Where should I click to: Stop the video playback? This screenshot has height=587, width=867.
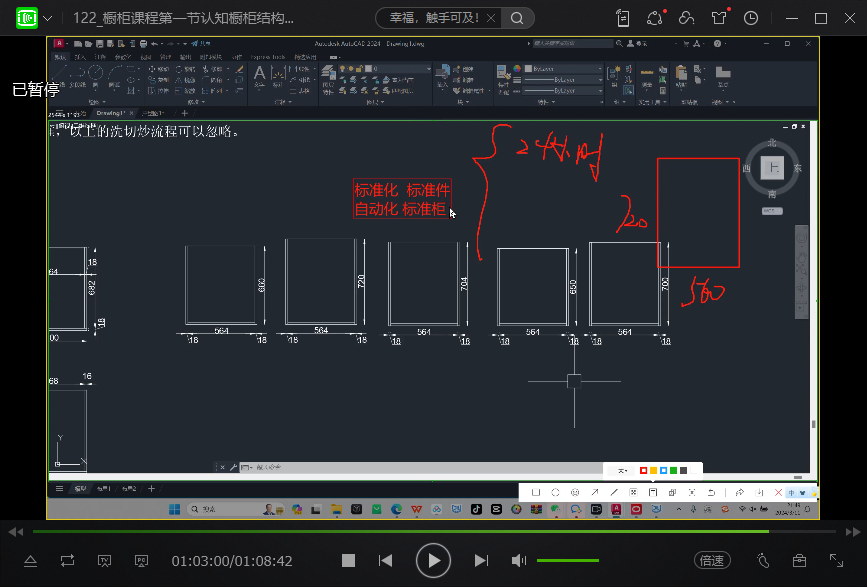pos(348,561)
